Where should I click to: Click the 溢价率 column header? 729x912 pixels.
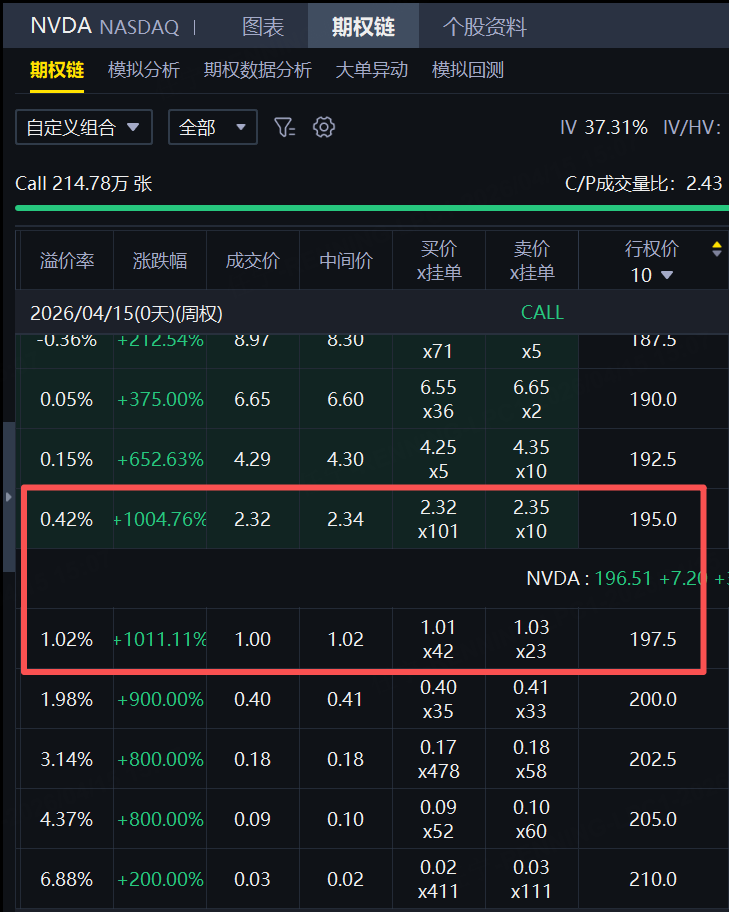click(67, 261)
